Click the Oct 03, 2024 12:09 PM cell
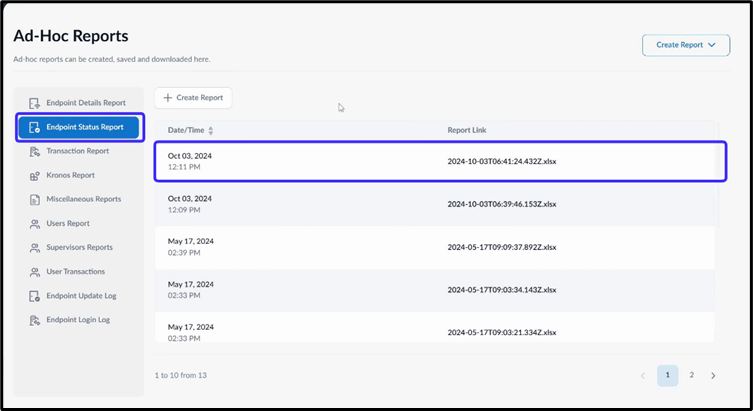The image size is (753, 411). pos(190,205)
